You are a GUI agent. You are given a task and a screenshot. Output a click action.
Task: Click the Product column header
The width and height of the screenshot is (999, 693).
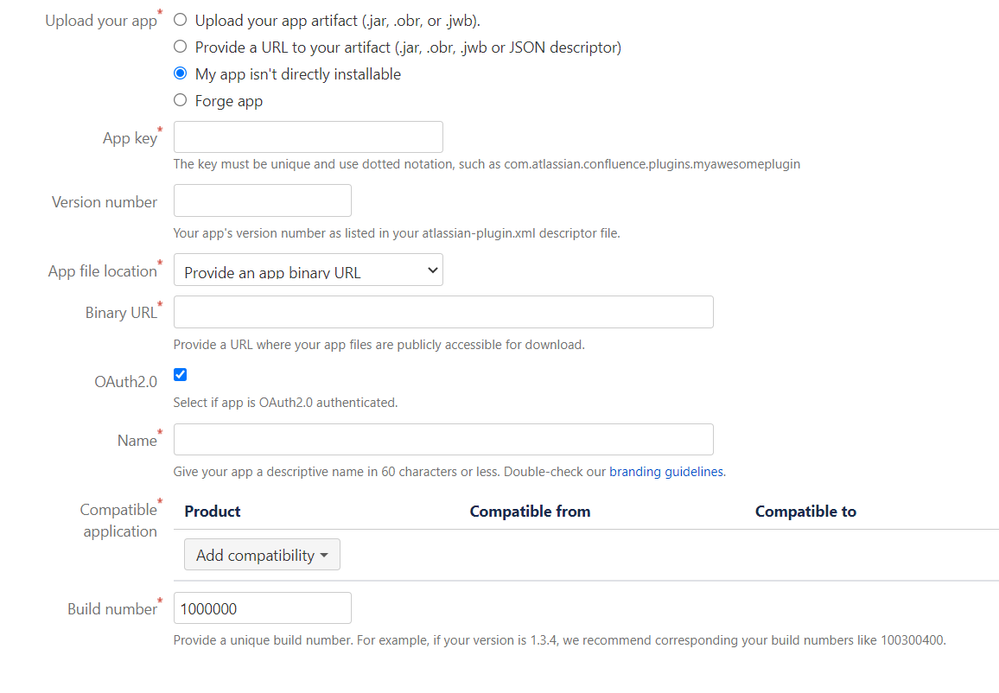(211, 511)
